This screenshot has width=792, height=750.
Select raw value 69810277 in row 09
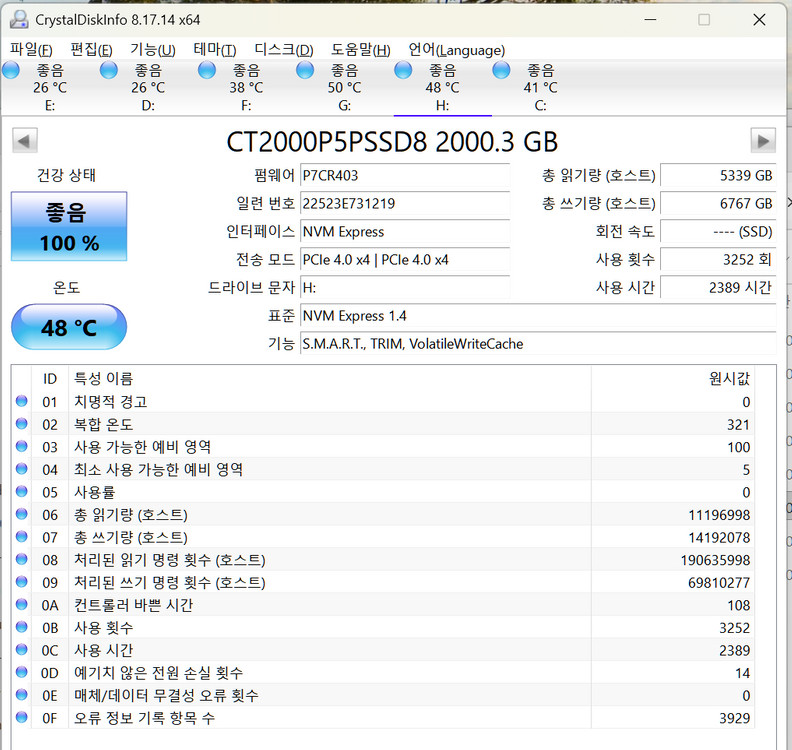[x=719, y=583]
